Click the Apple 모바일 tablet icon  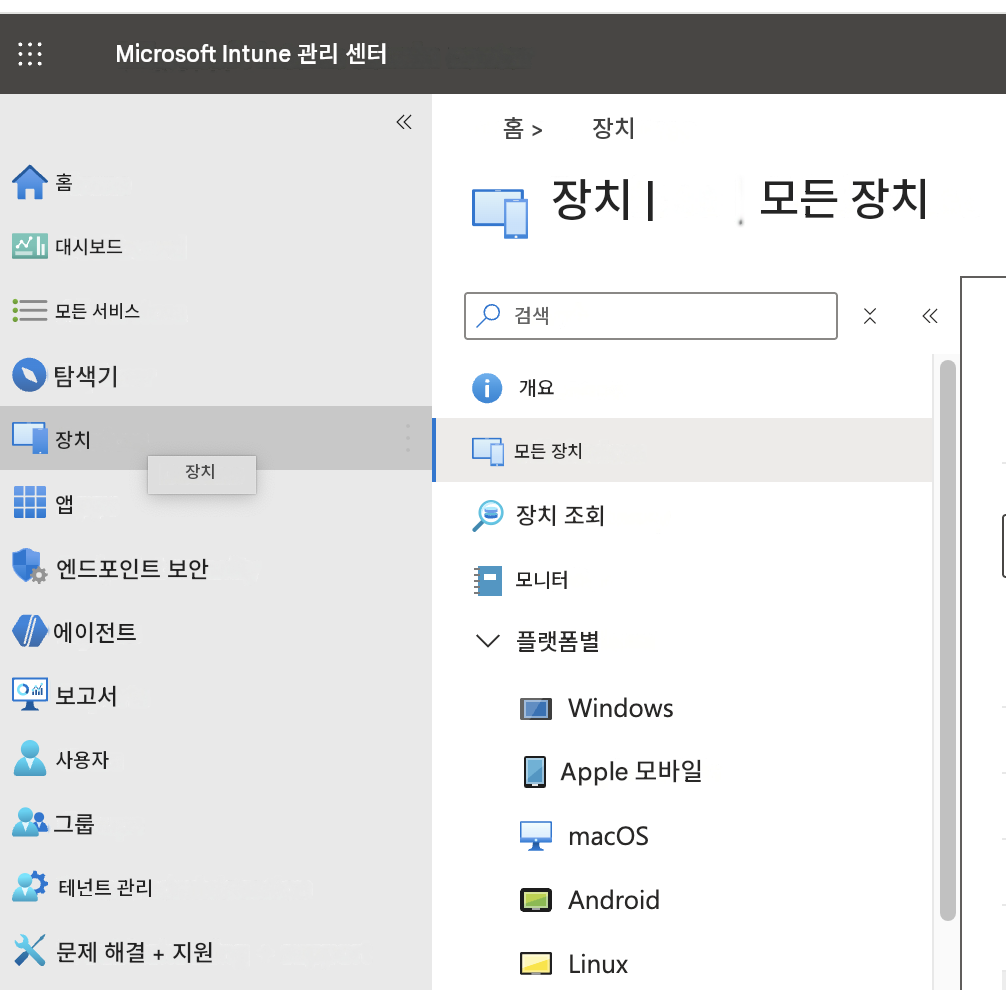pyautogui.click(x=534, y=772)
